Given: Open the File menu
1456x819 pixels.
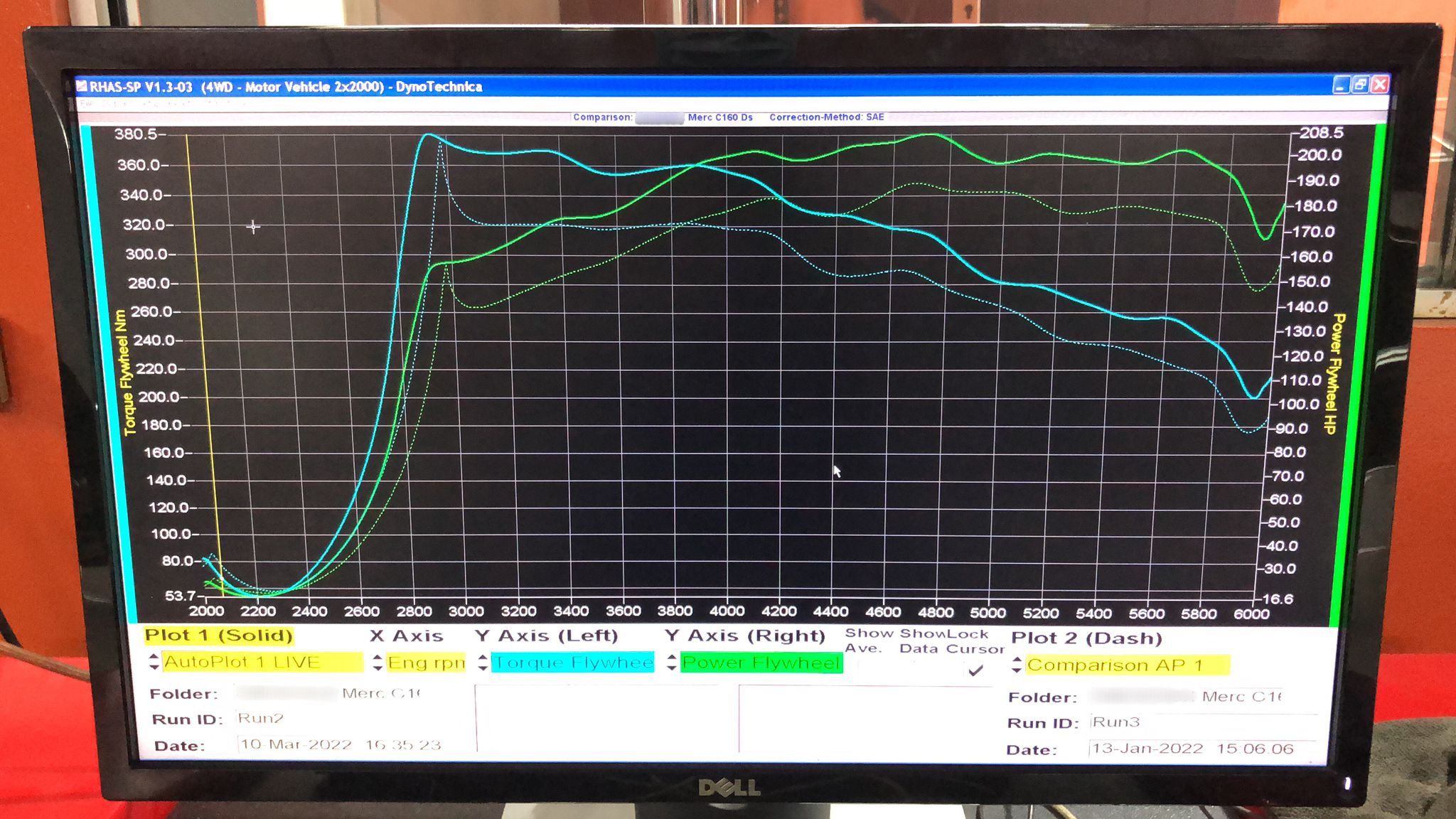Looking at the screenshot, I should click(86, 104).
